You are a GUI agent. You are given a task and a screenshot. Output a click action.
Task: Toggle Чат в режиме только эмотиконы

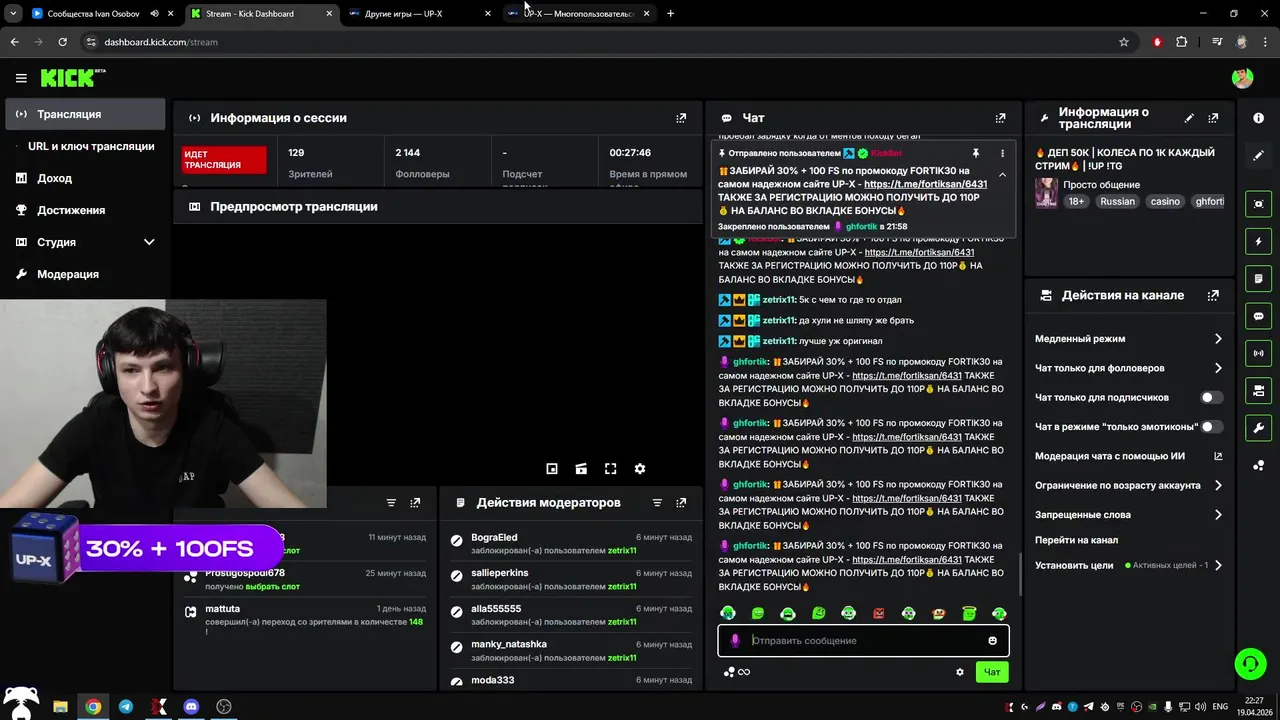[1211, 427]
